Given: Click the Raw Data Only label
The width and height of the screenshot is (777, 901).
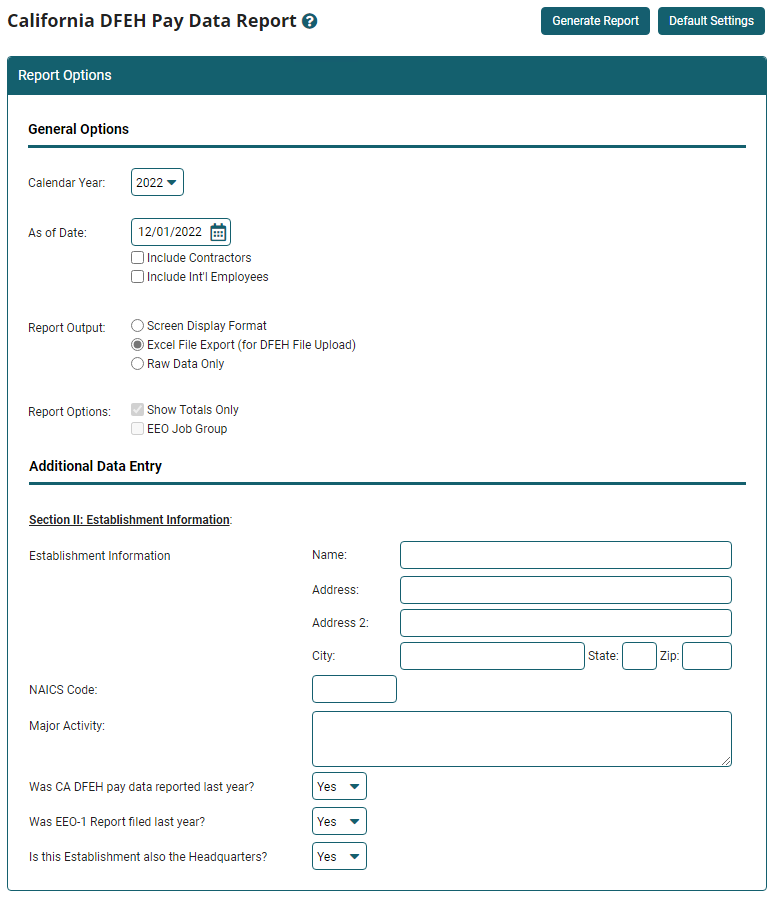Looking at the screenshot, I should tap(185, 364).
